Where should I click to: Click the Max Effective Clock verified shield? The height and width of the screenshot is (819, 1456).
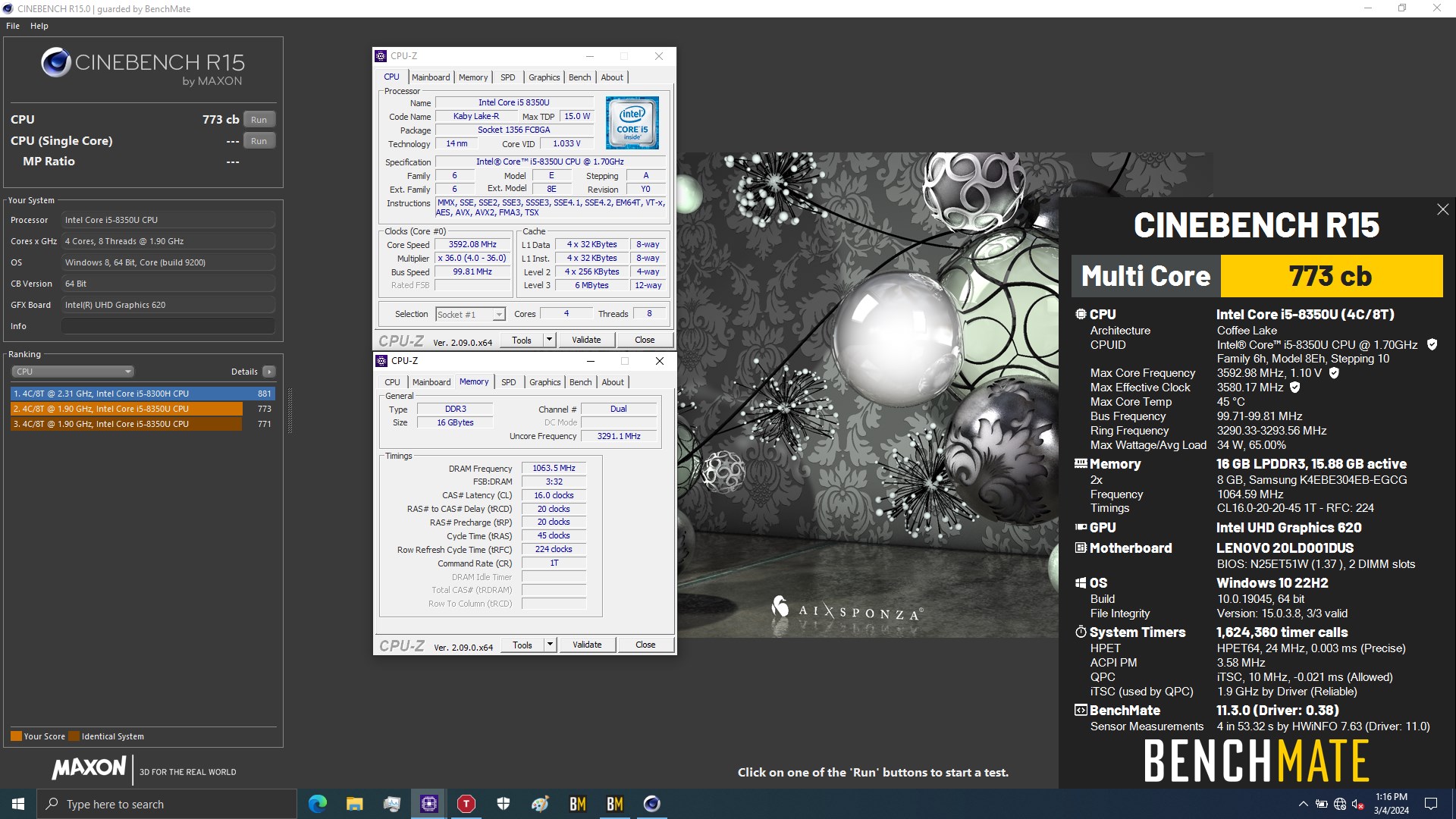coord(1295,387)
